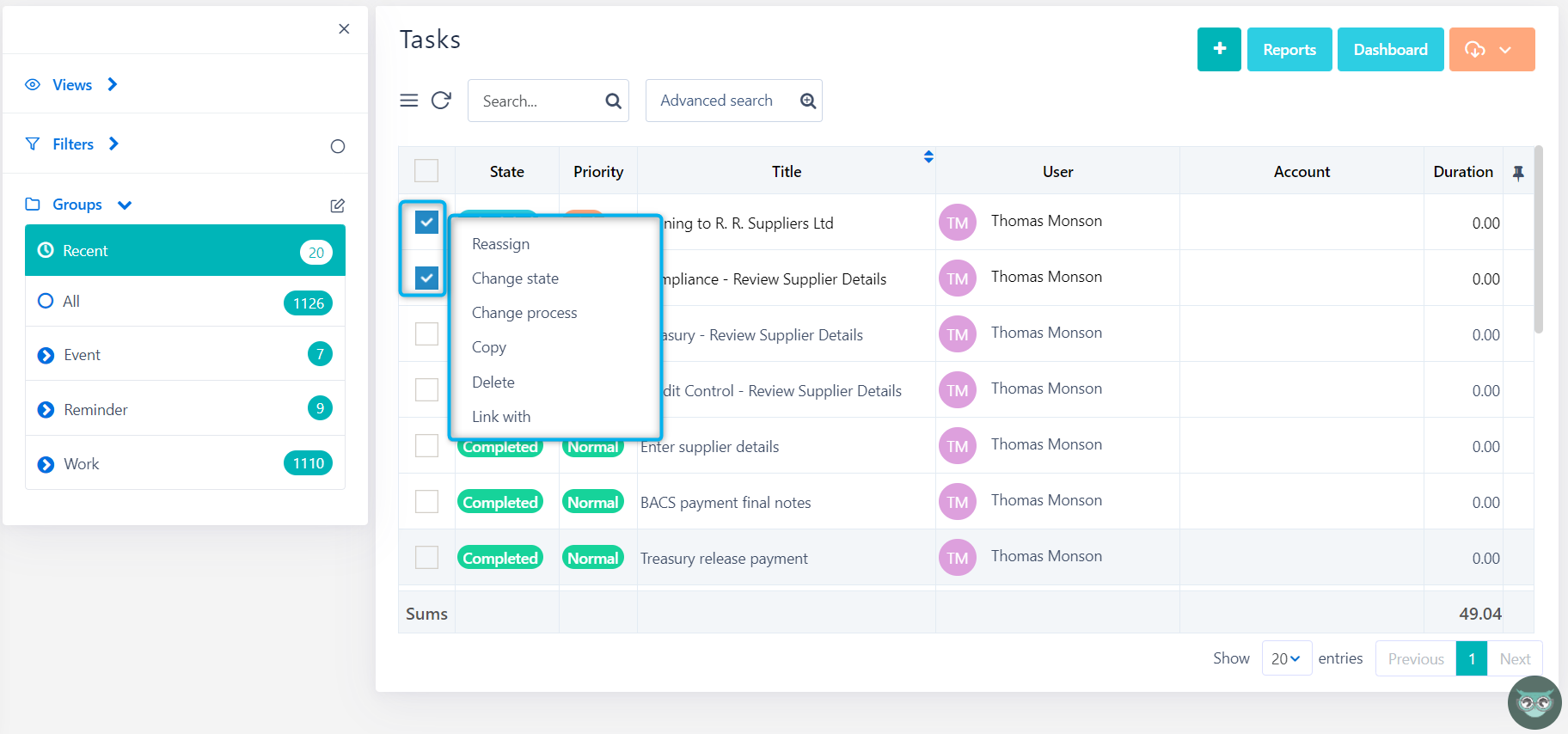
Task: Add new task with plus button
Action: coord(1219,49)
